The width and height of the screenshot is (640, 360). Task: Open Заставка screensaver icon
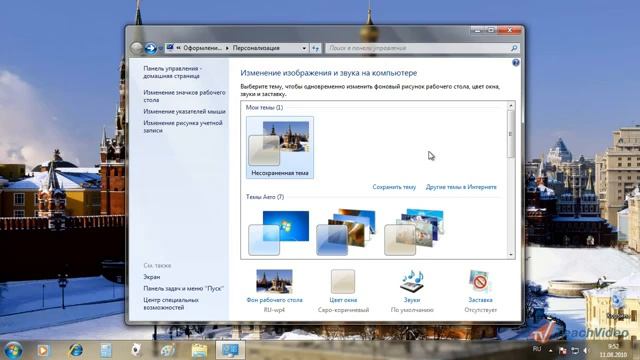[x=480, y=281]
